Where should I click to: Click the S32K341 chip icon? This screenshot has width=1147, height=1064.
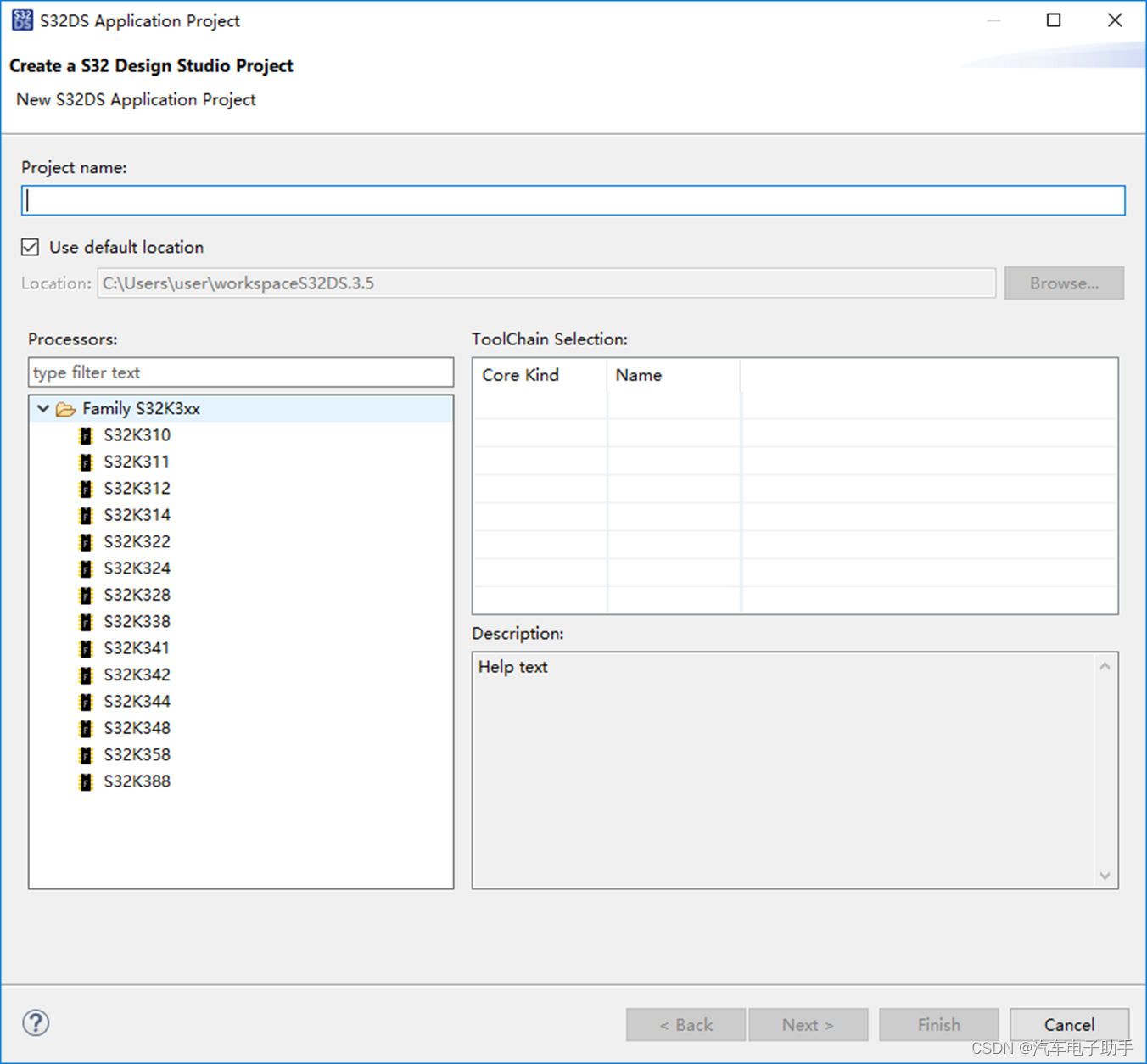(86, 649)
